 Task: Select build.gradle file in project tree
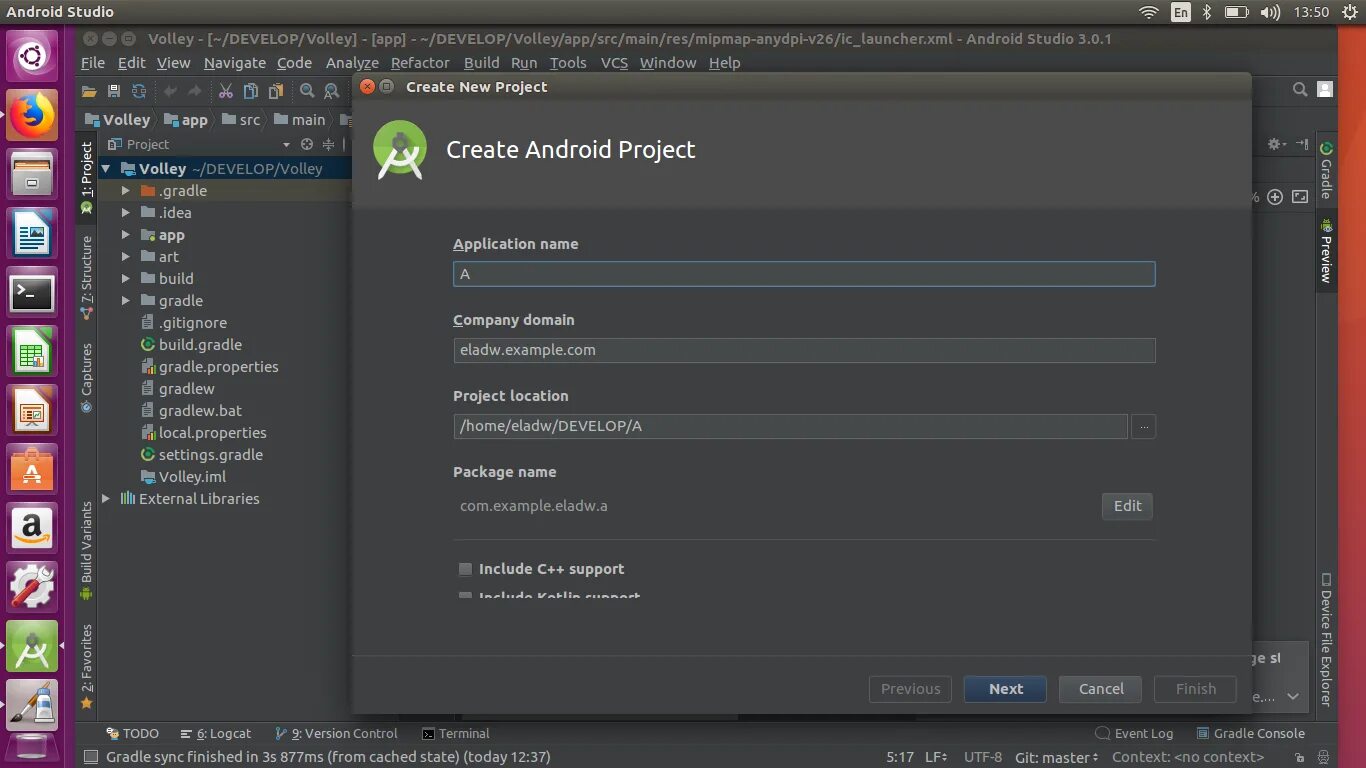tap(191, 345)
